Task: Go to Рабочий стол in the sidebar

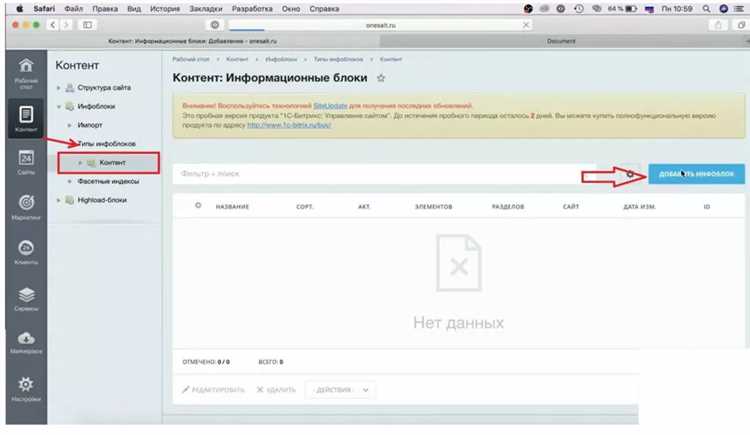Action: (26, 74)
